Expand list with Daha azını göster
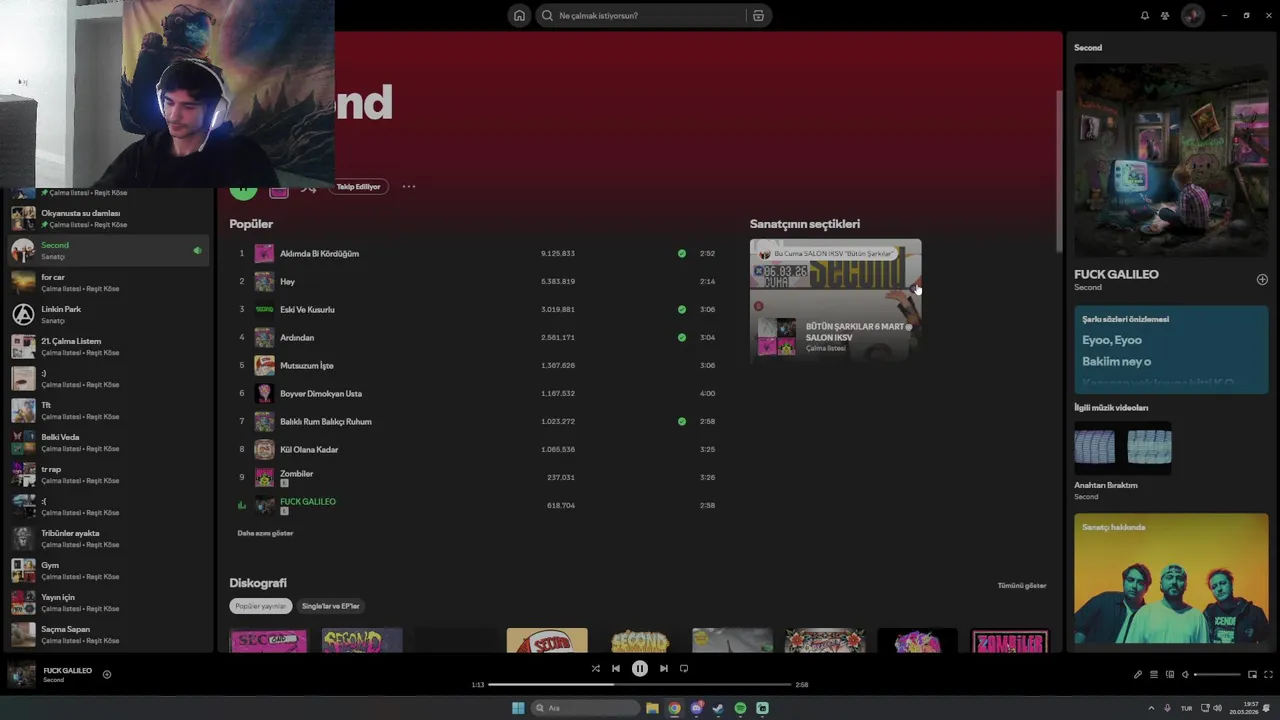The height and width of the screenshot is (720, 1280). tap(265, 533)
